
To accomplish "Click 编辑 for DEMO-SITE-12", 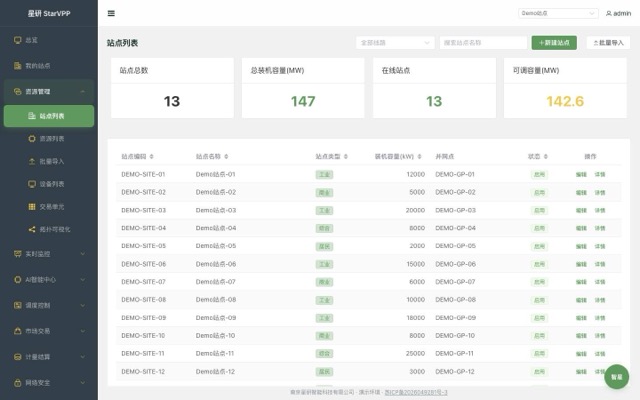I will click(x=581, y=371).
